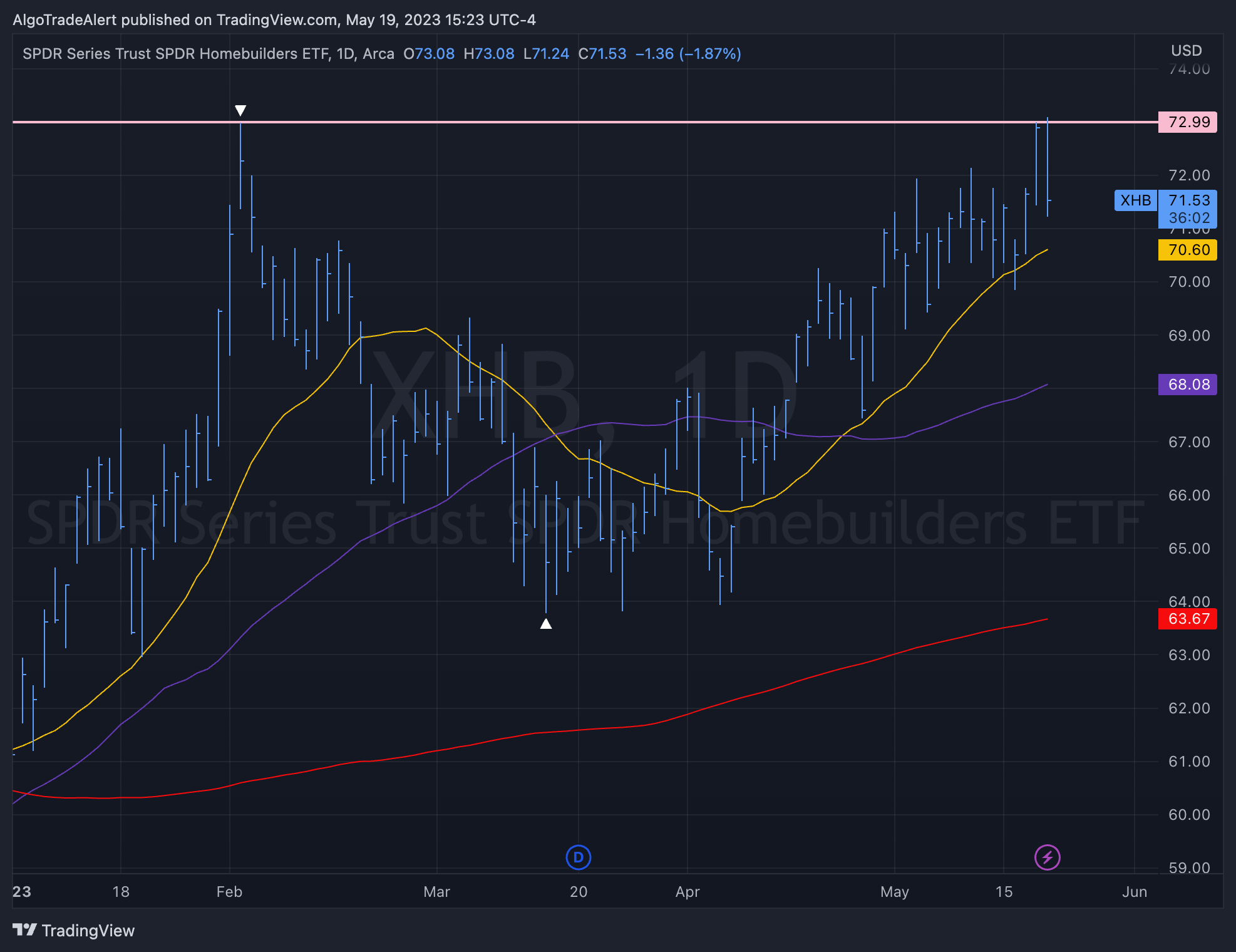Screen dimensions: 1236x952
Task: Click the 36:02 countdown timer
Action: point(1189,218)
